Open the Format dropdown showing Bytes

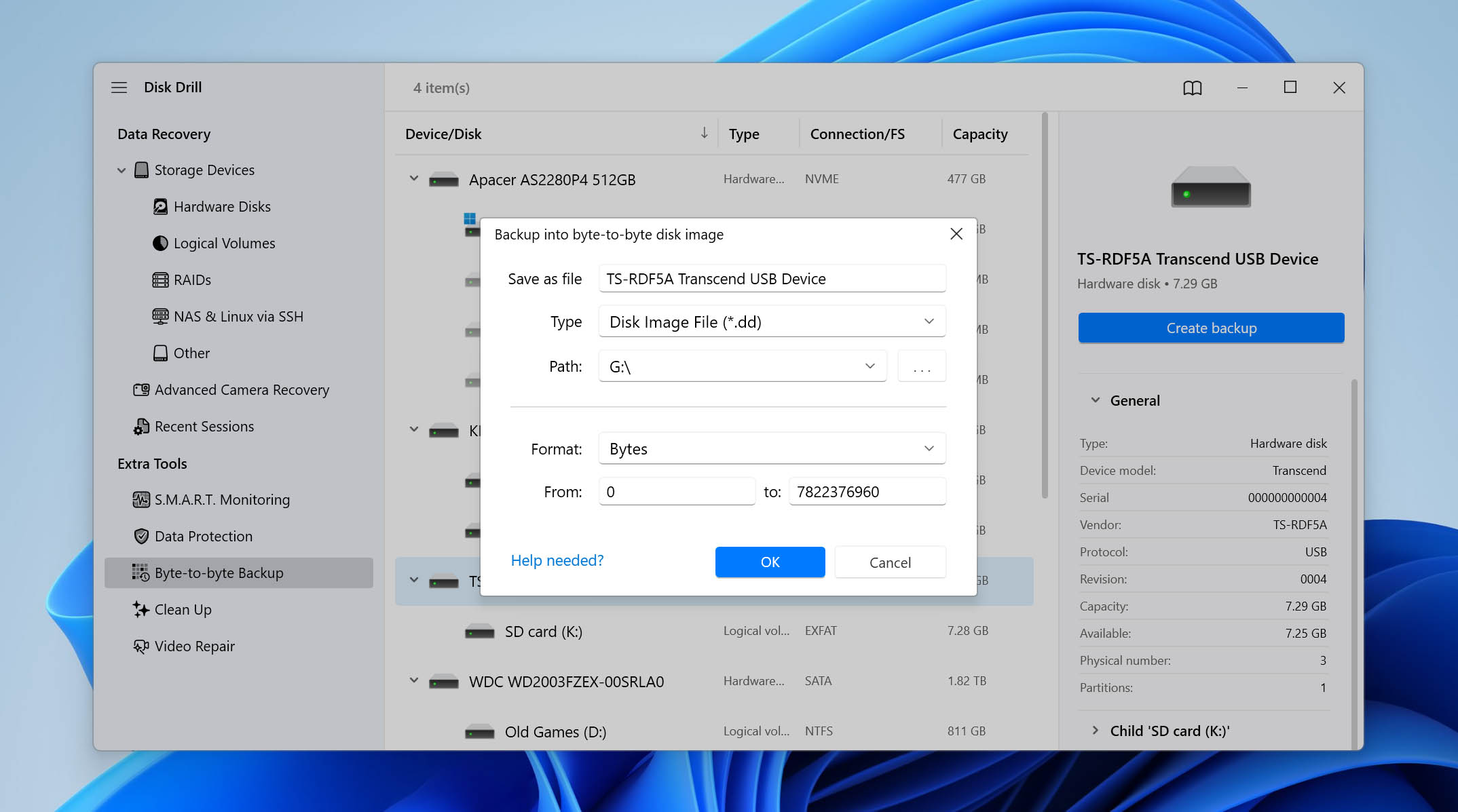pos(772,448)
